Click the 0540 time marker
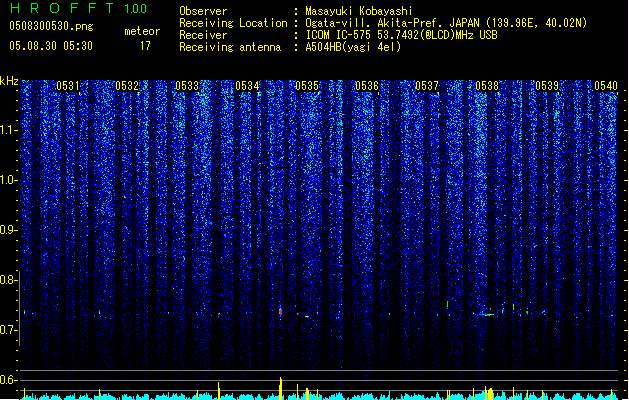This screenshot has height=400, width=629. (x=606, y=86)
